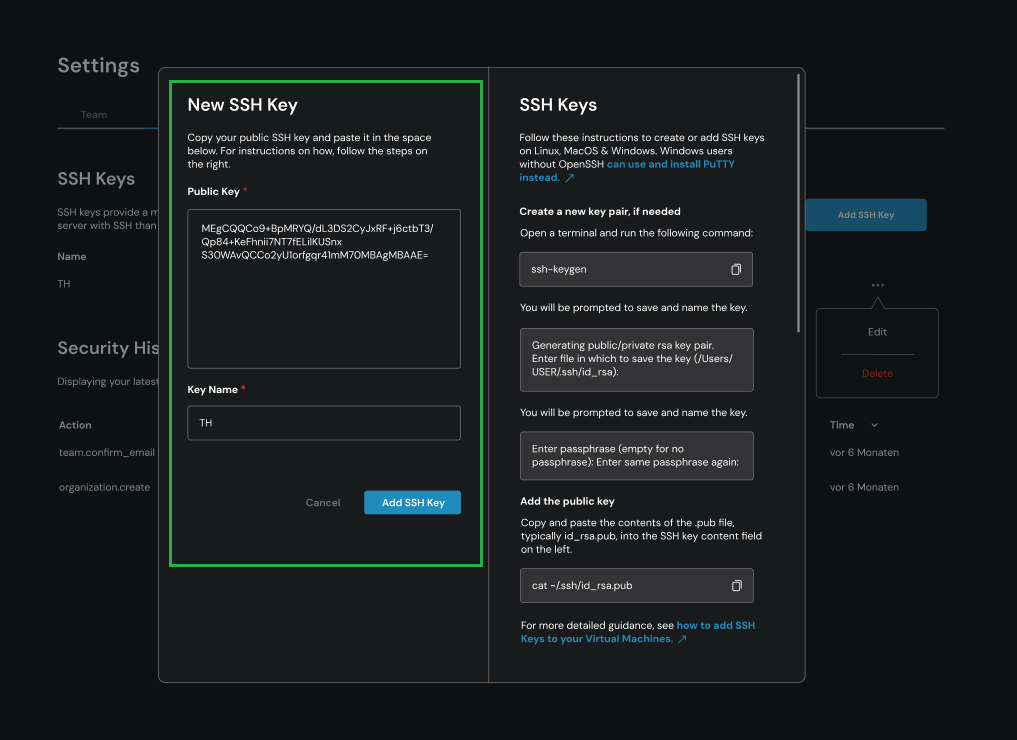The height and width of the screenshot is (740, 1017).
Task: Click the passphrase prompt code block
Action: point(636,456)
